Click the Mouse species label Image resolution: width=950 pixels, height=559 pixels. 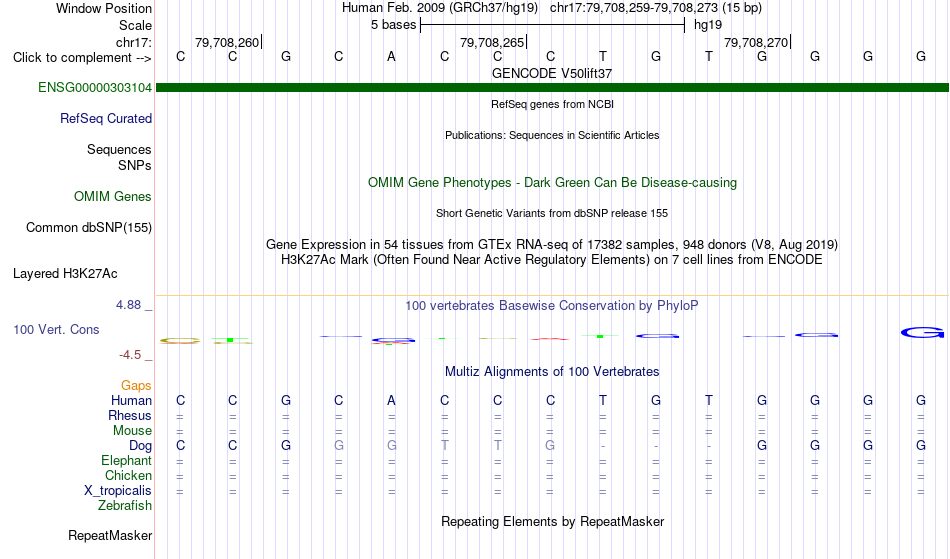tap(132, 431)
